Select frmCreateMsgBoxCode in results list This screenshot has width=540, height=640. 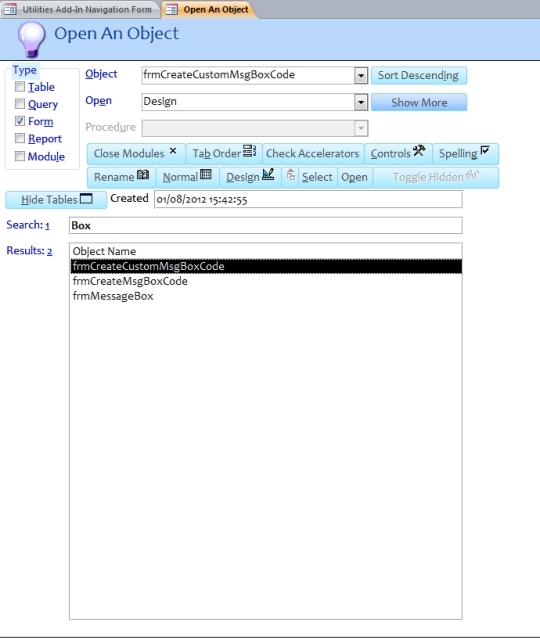[x=266, y=281]
